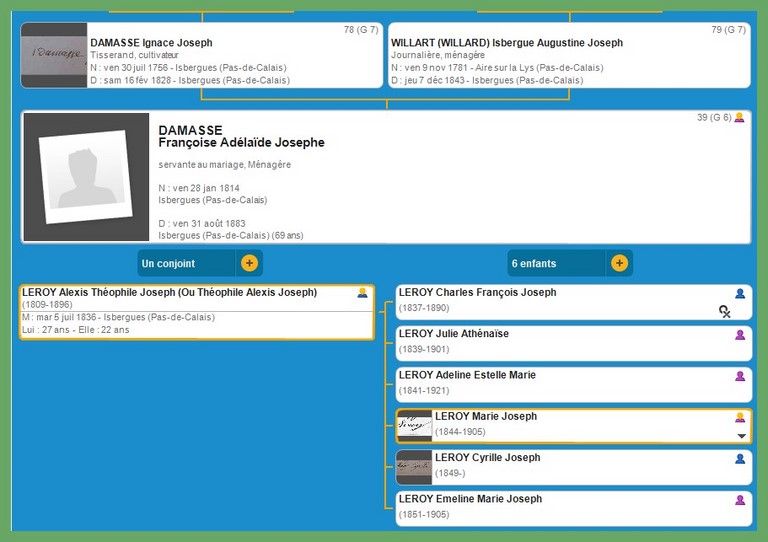Click the person icon on the Alexis Théophile spouse card

363,293
